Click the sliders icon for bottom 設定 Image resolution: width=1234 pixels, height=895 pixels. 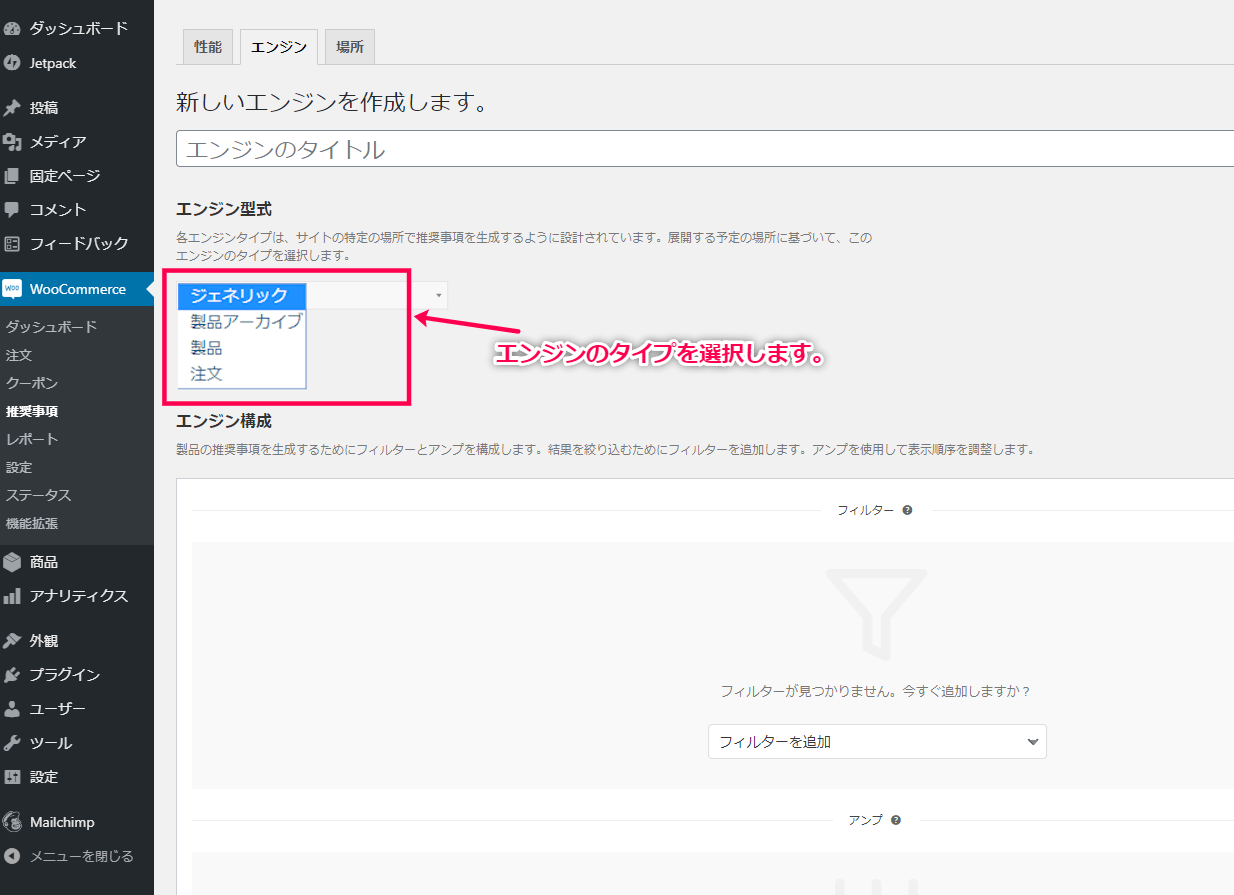click(12, 777)
